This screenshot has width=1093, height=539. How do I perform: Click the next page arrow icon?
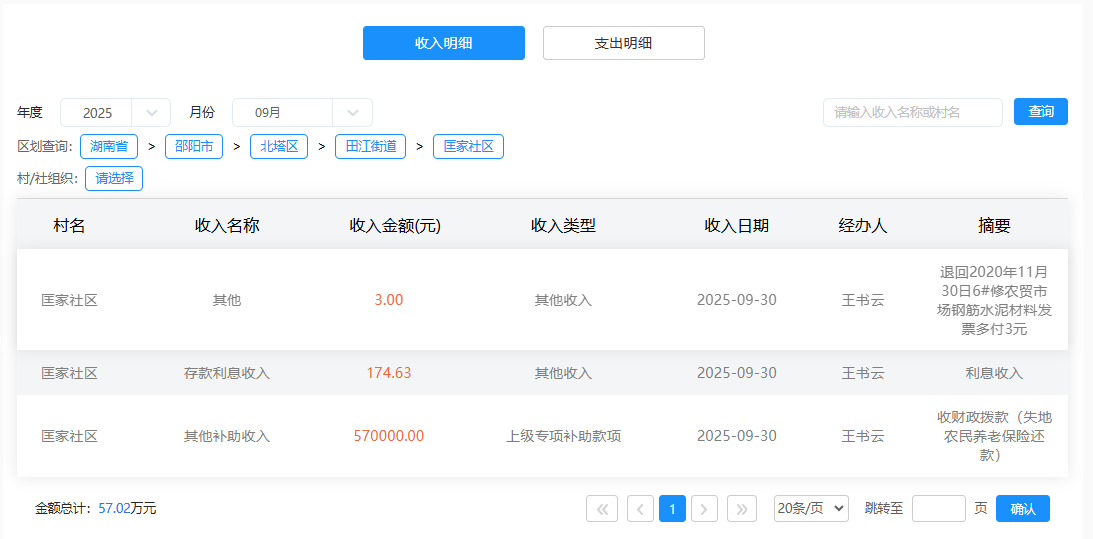click(705, 509)
